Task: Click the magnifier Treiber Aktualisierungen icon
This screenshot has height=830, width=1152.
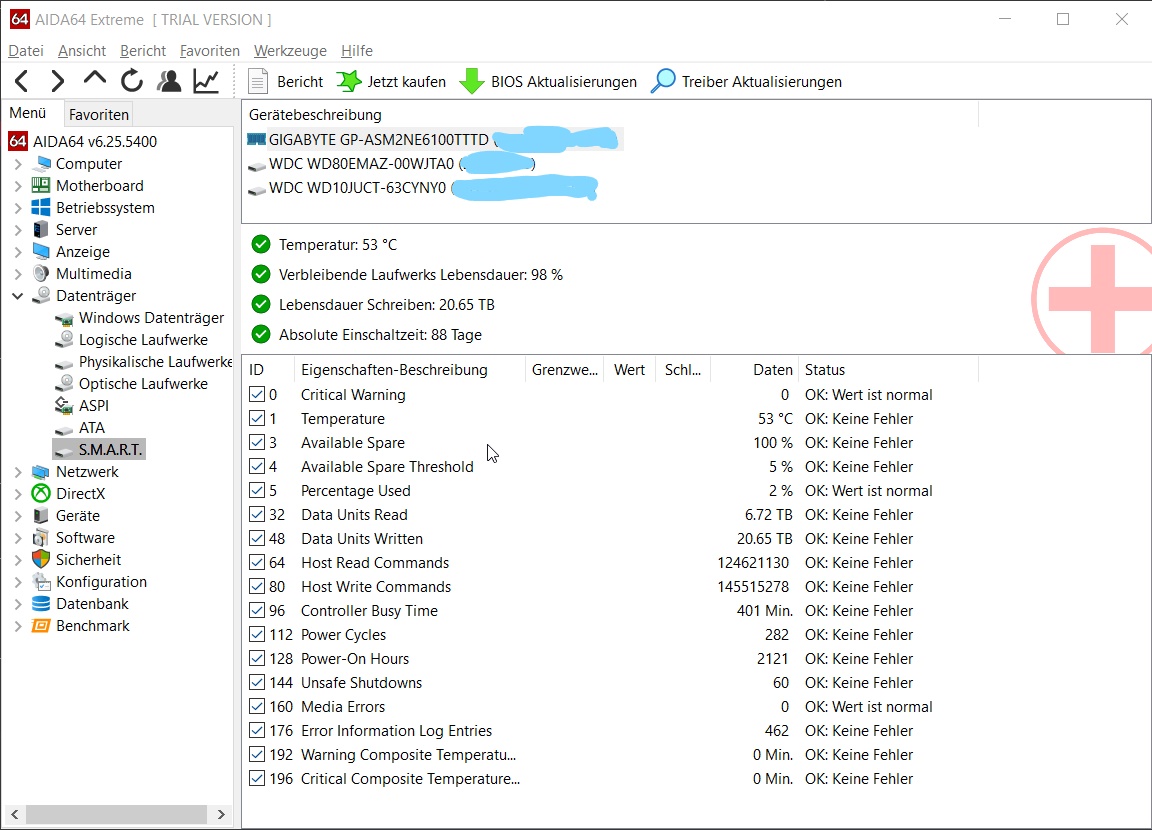Action: (x=663, y=81)
